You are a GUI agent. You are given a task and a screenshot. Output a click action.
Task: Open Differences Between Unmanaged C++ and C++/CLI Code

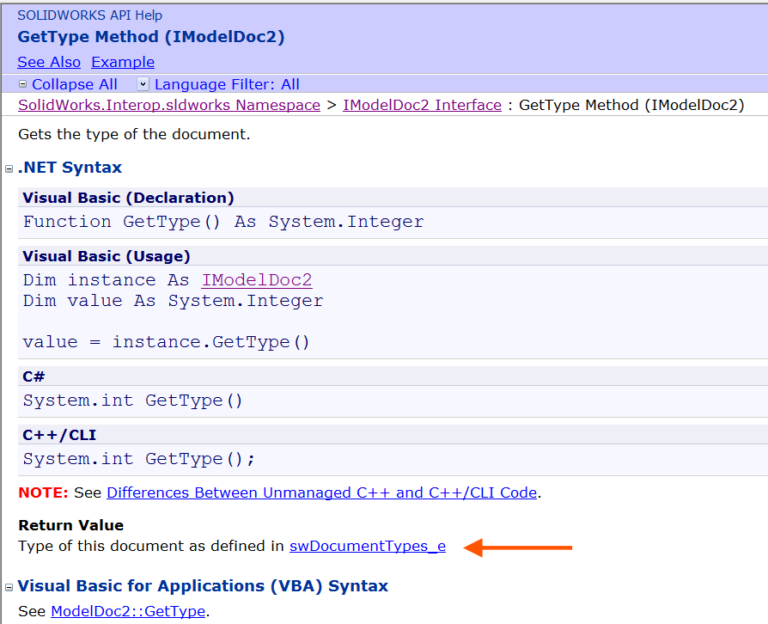tap(322, 493)
